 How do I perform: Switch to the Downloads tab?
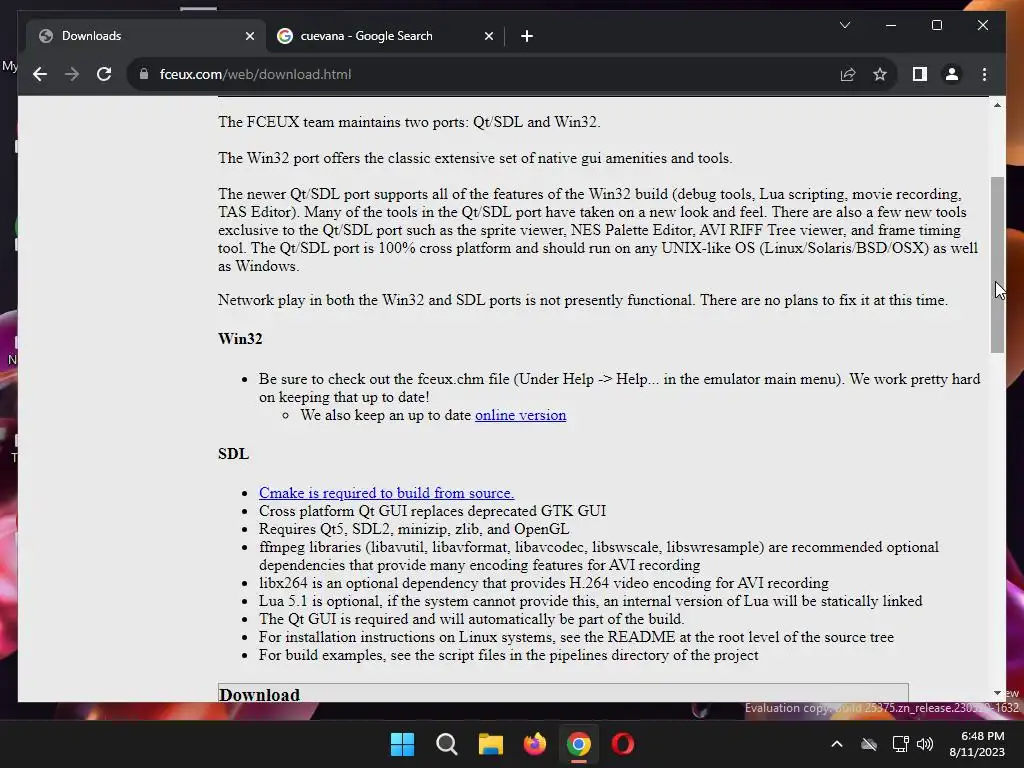tap(146, 36)
